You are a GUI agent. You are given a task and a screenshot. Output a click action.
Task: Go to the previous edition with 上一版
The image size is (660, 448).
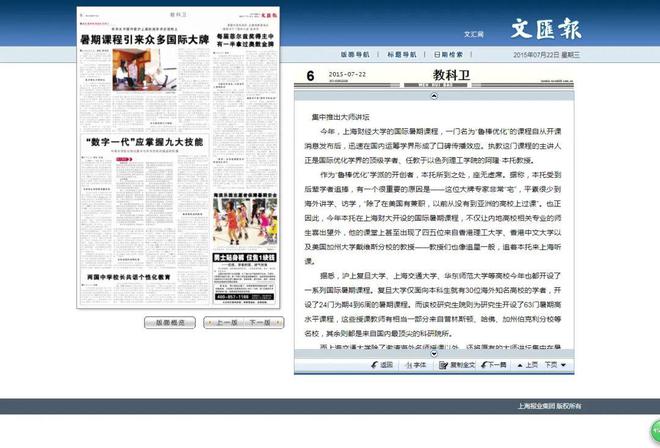tap(224, 323)
